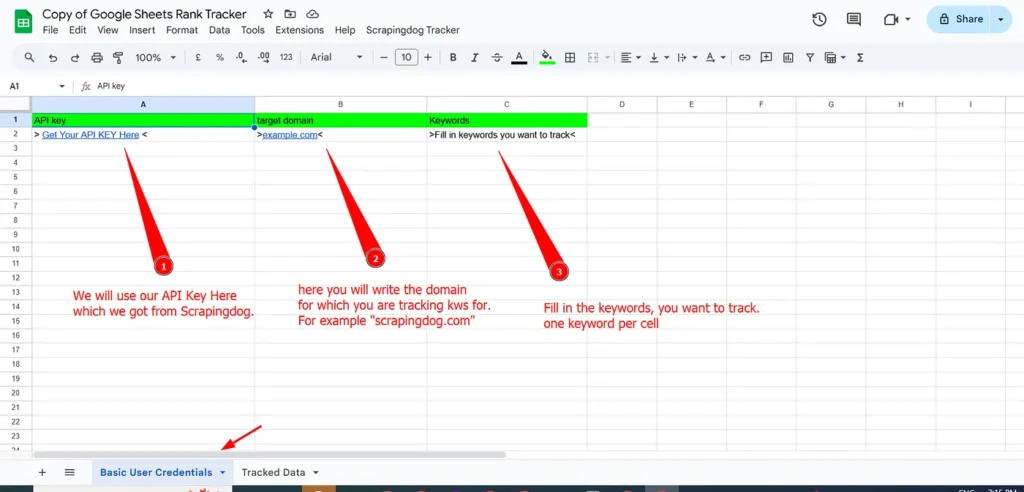
Task: Open the Arial font dropdown
Action: tap(336, 57)
